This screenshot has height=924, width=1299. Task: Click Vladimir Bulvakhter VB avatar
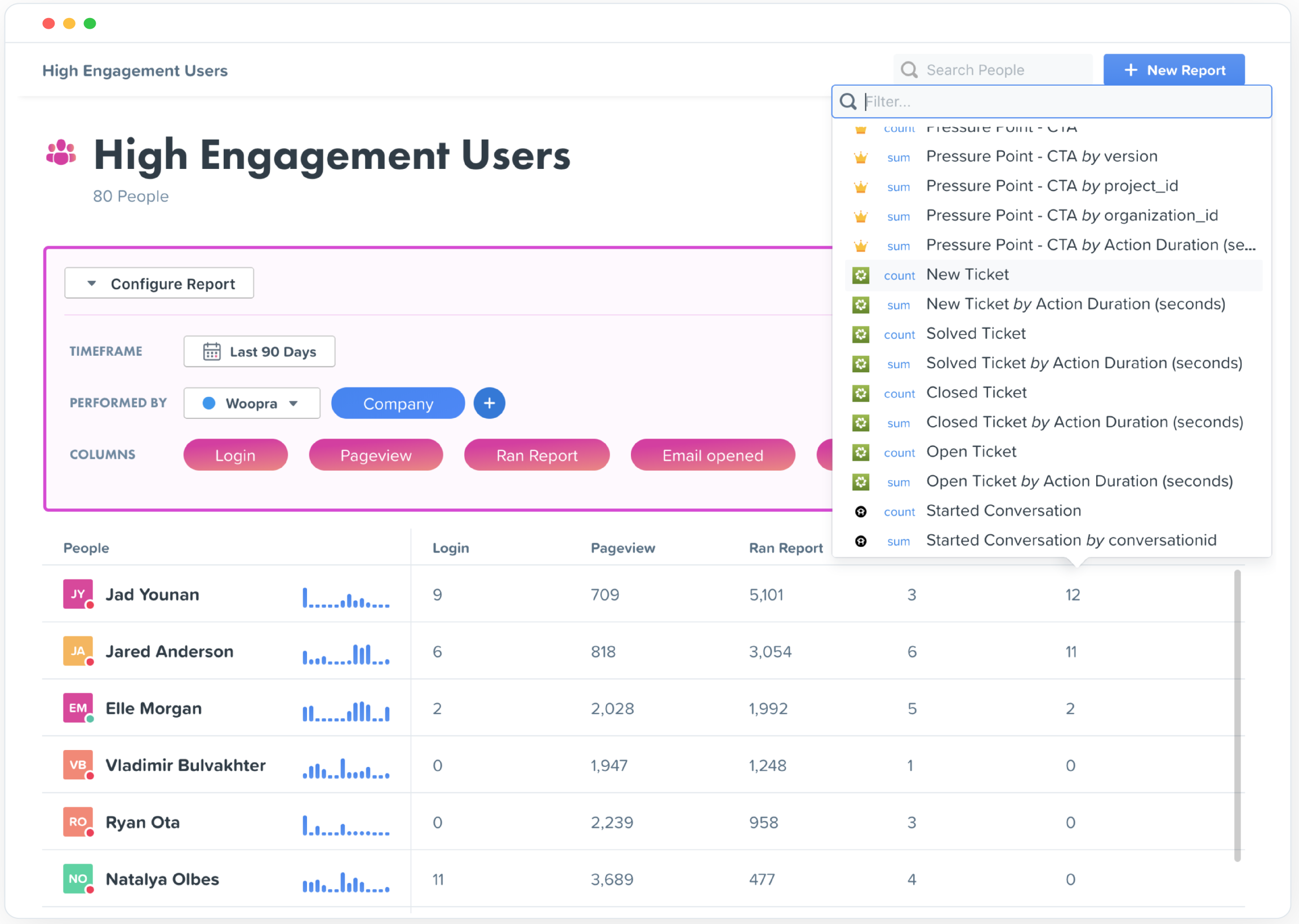78,765
